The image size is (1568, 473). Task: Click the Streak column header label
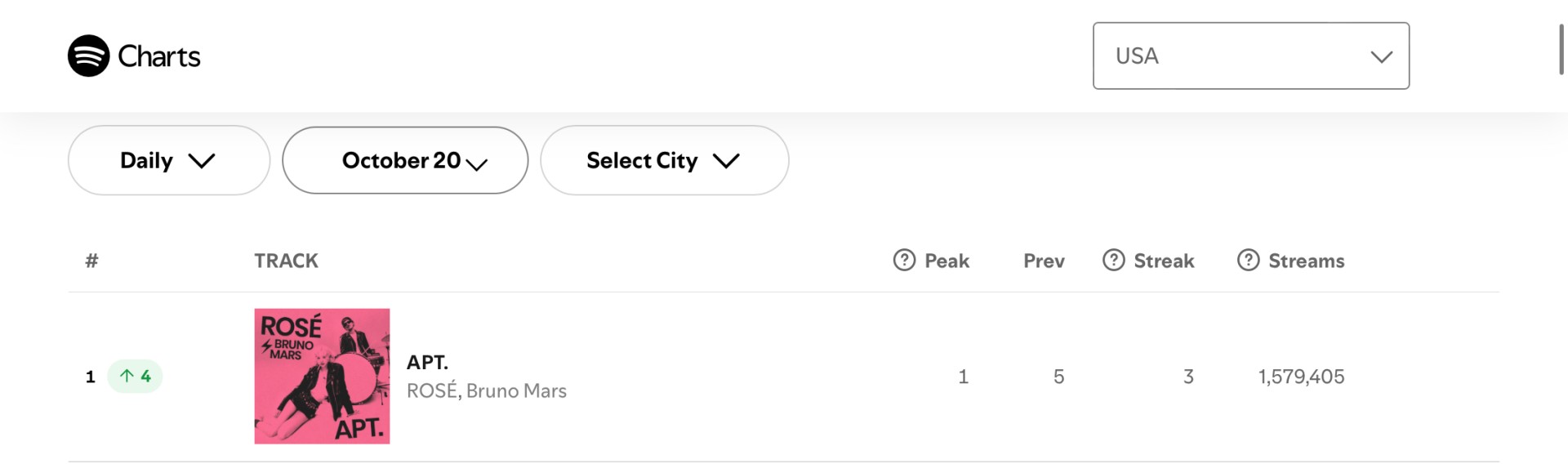coord(1164,261)
